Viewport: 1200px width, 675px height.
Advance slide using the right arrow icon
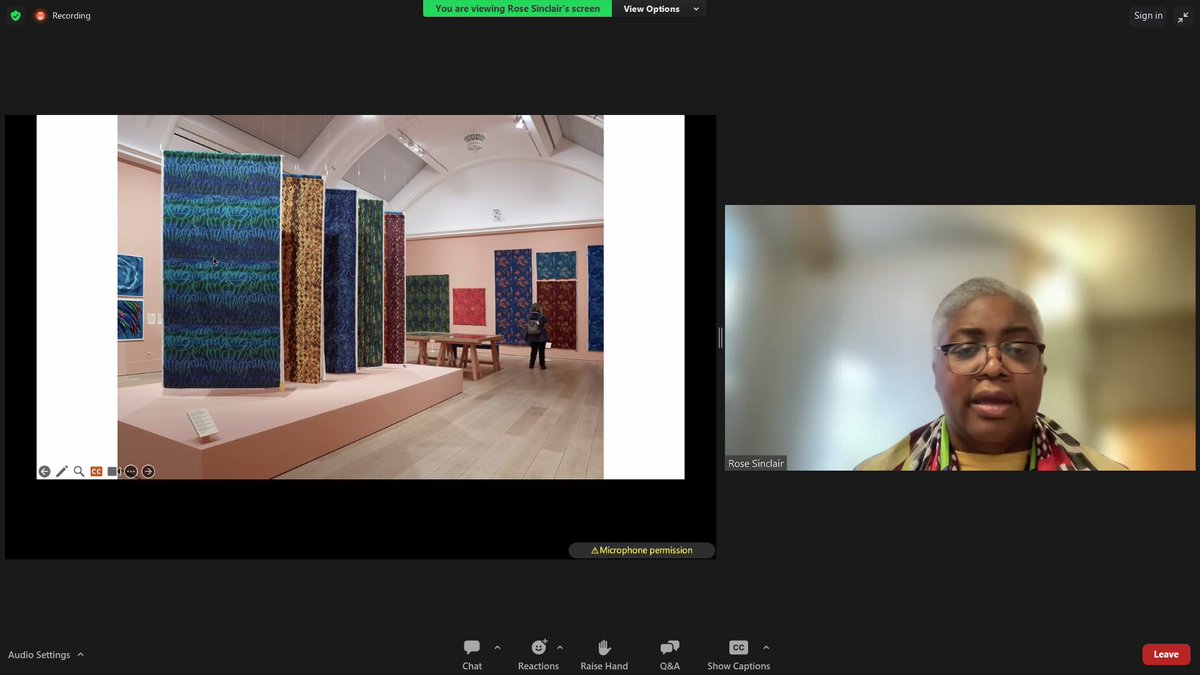148,471
